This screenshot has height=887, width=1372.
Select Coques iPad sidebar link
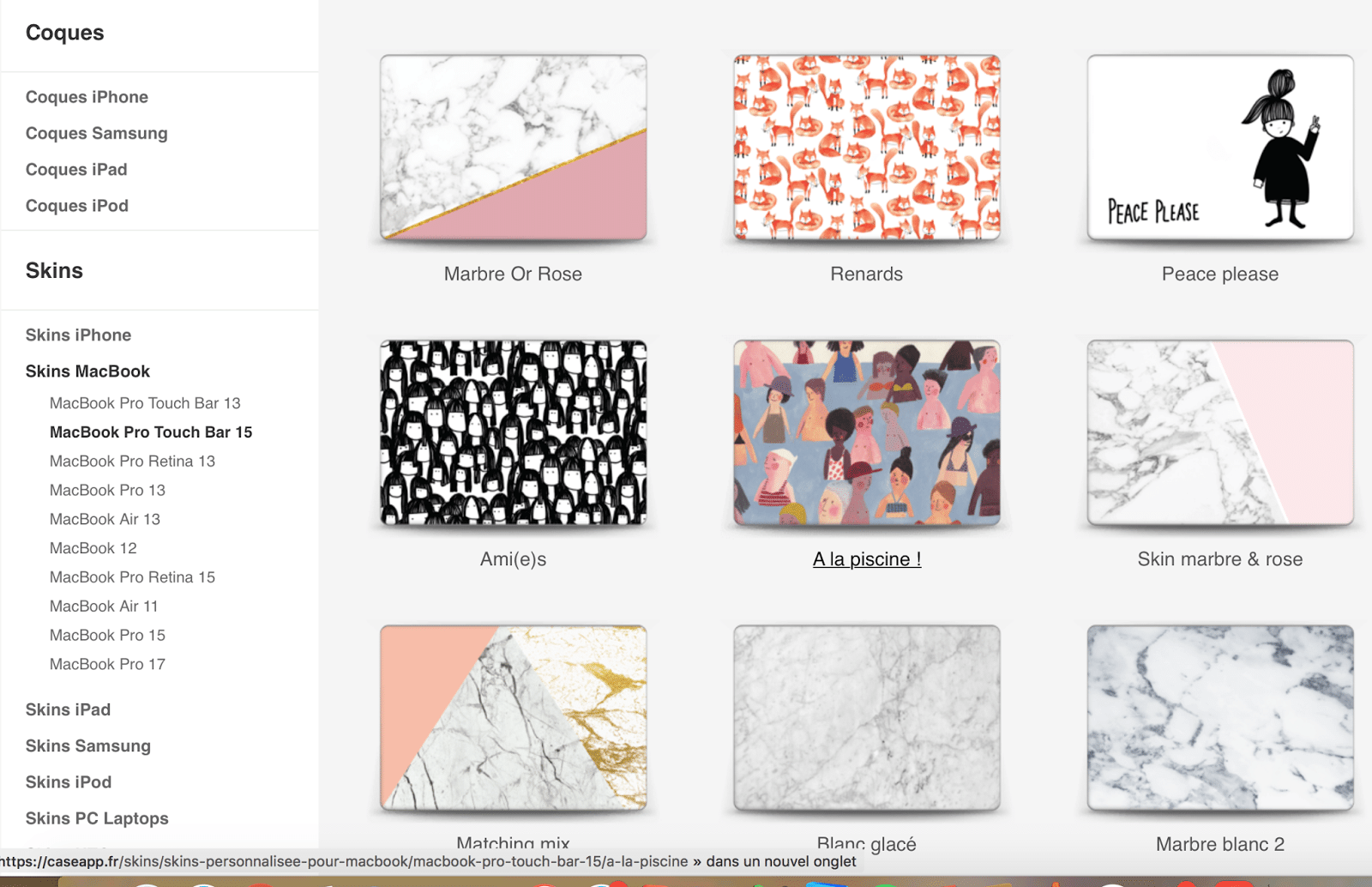tap(76, 170)
